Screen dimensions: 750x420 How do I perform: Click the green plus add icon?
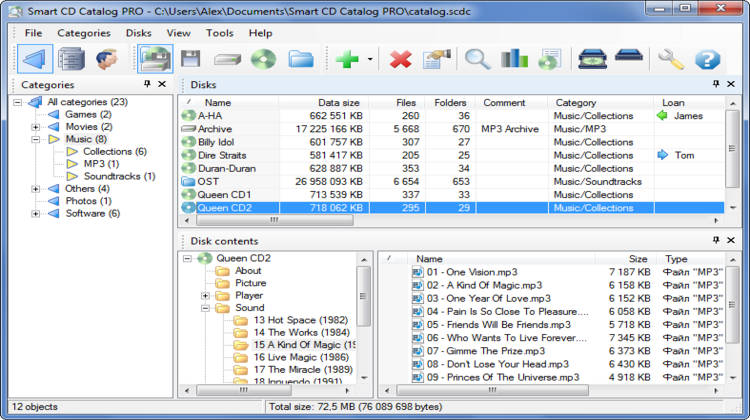[347, 59]
